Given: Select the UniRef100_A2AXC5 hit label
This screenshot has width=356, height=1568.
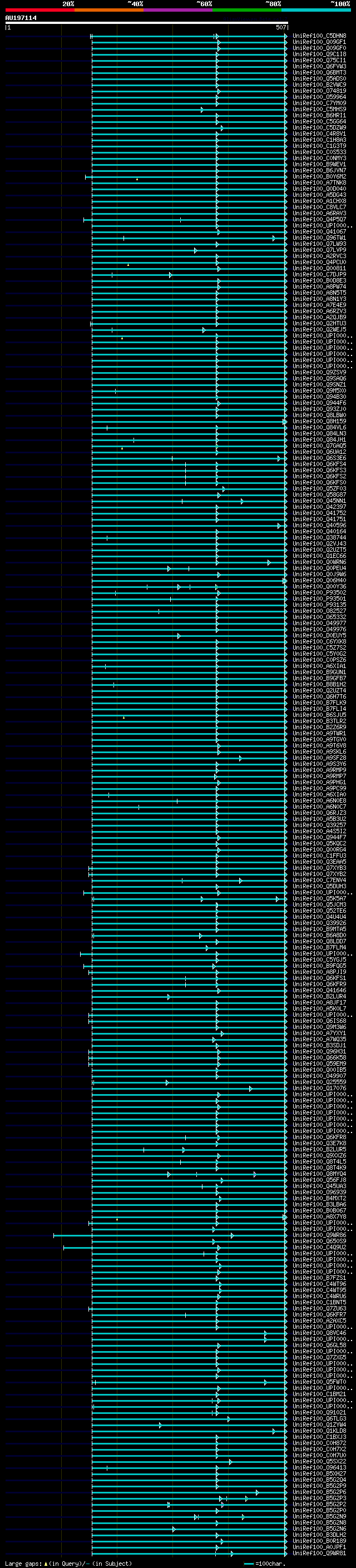Looking at the screenshot, I should point(319,1321).
